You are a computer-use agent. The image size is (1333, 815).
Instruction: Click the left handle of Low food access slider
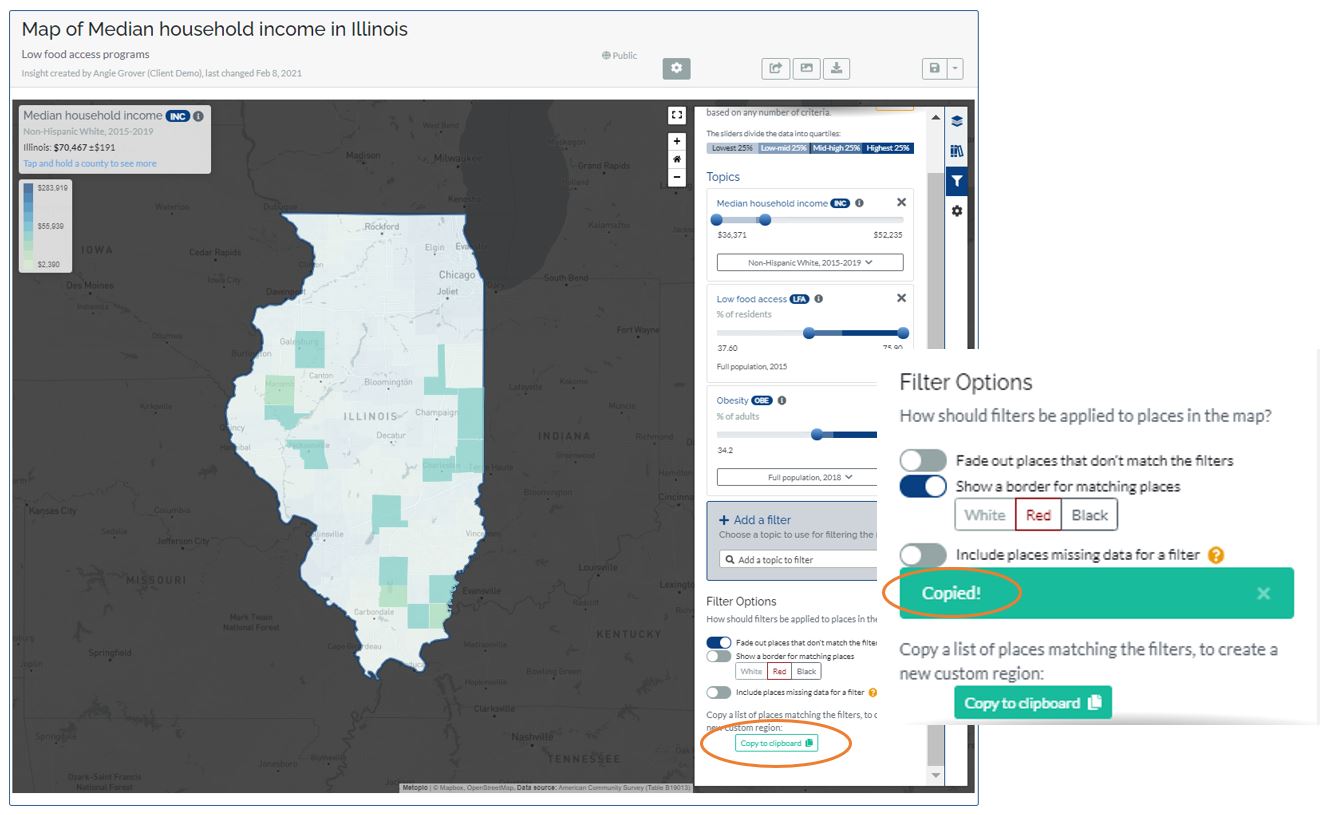tap(809, 333)
